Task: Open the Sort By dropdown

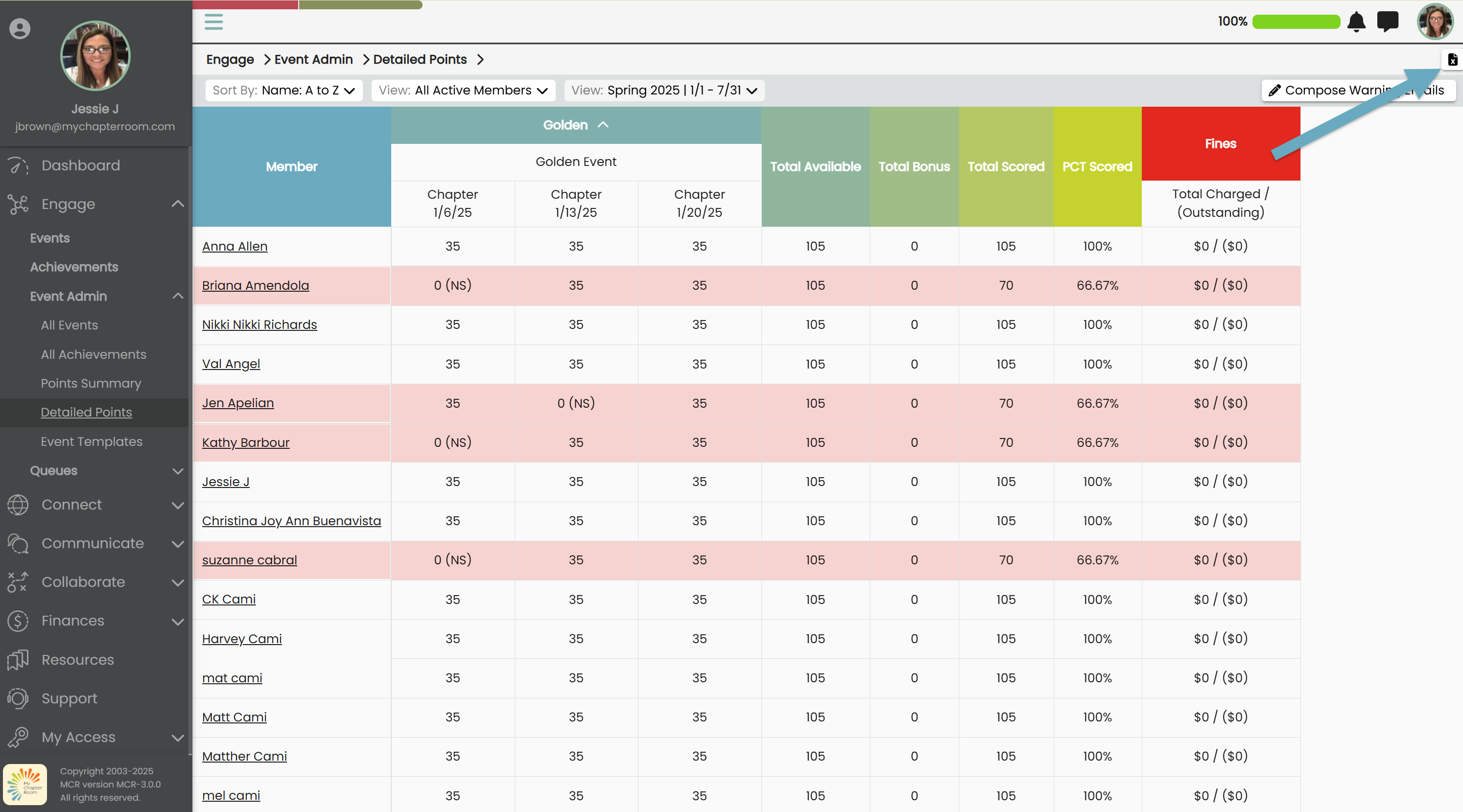Action: pyautogui.click(x=283, y=90)
